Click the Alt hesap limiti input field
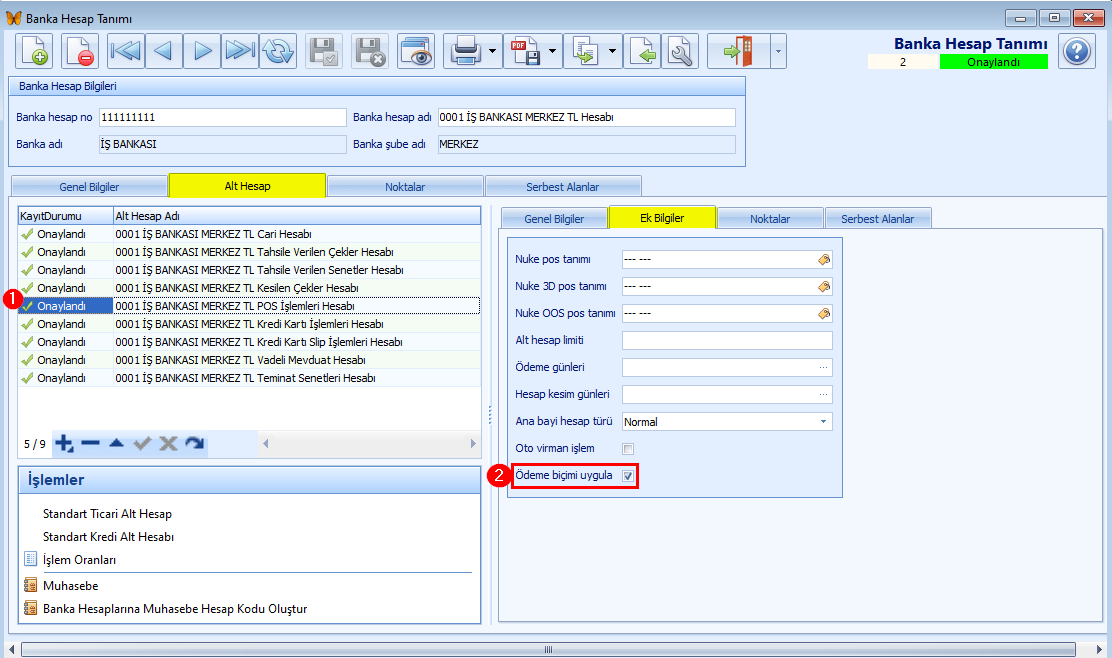Image resolution: width=1112 pixels, height=658 pixels. (x=726, y=340)
